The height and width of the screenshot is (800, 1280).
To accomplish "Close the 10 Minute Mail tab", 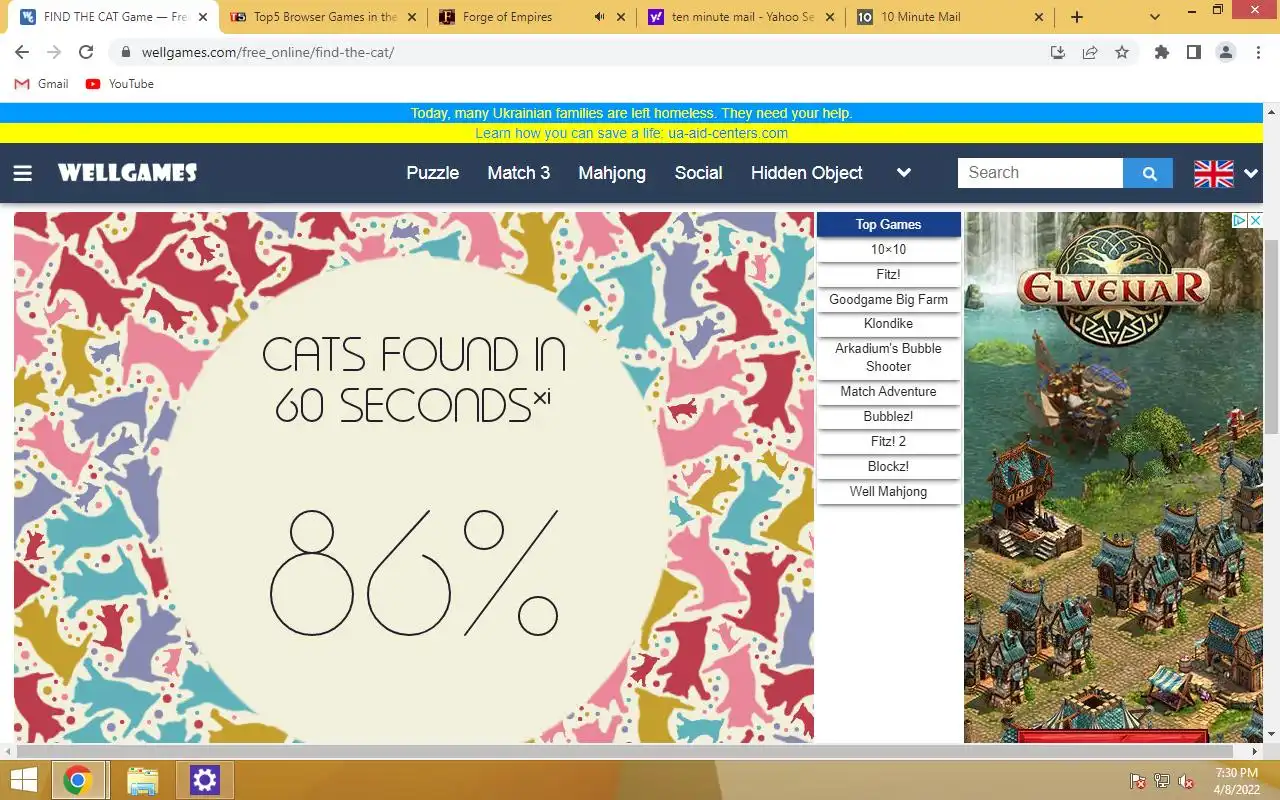I will click(1038, 17).
